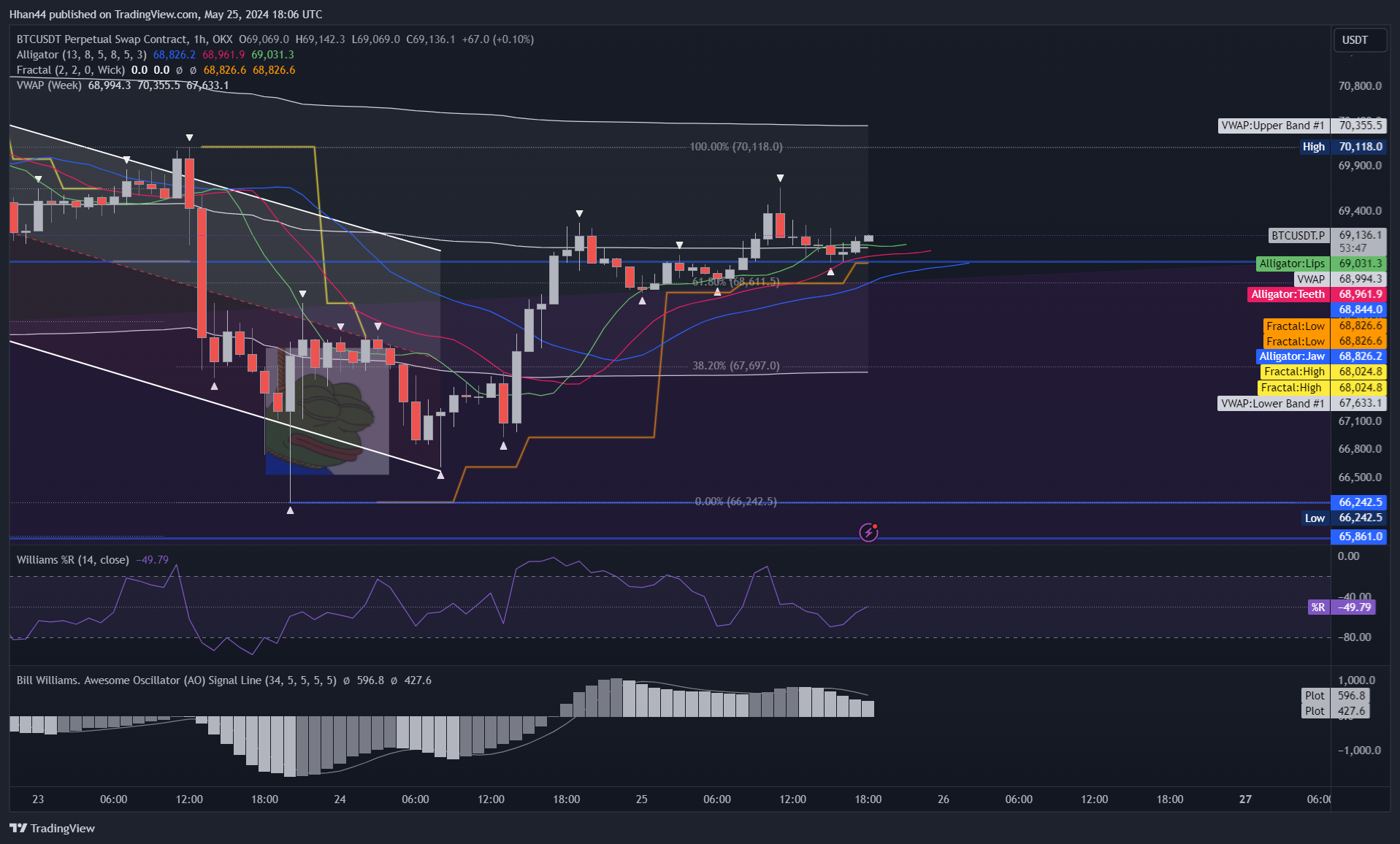Click the -80.00 Williams %R scale value
The image size is (1400, 844).
click(1355, 637)
